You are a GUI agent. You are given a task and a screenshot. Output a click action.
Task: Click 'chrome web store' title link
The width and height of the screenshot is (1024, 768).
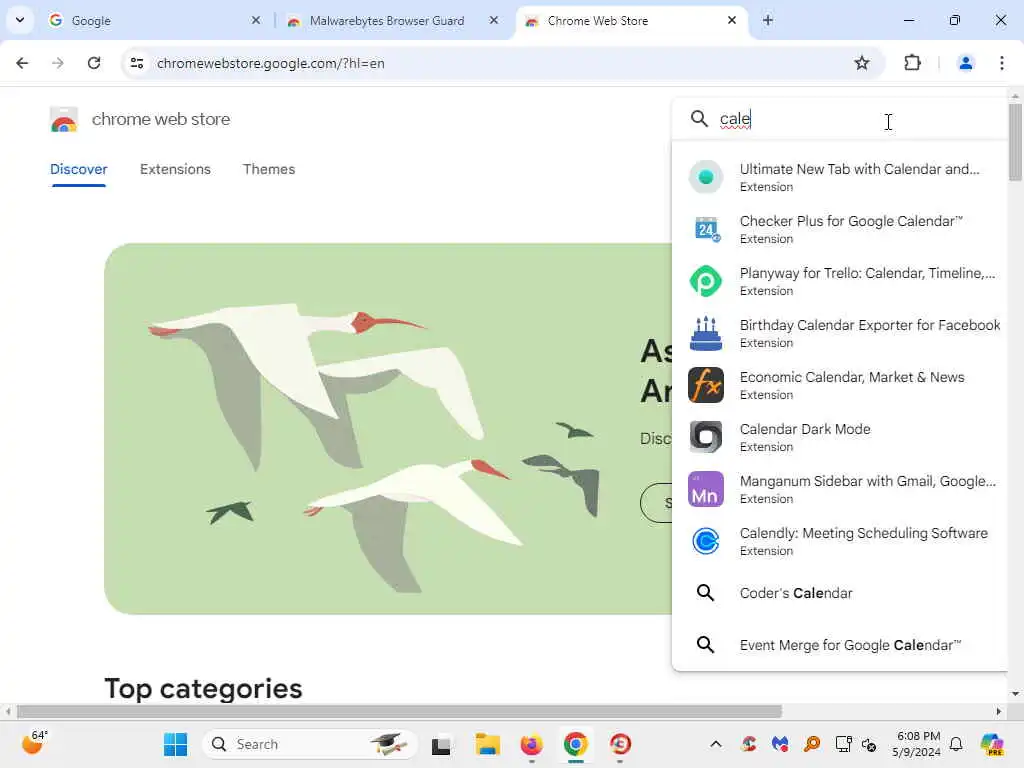click(161, 120)
